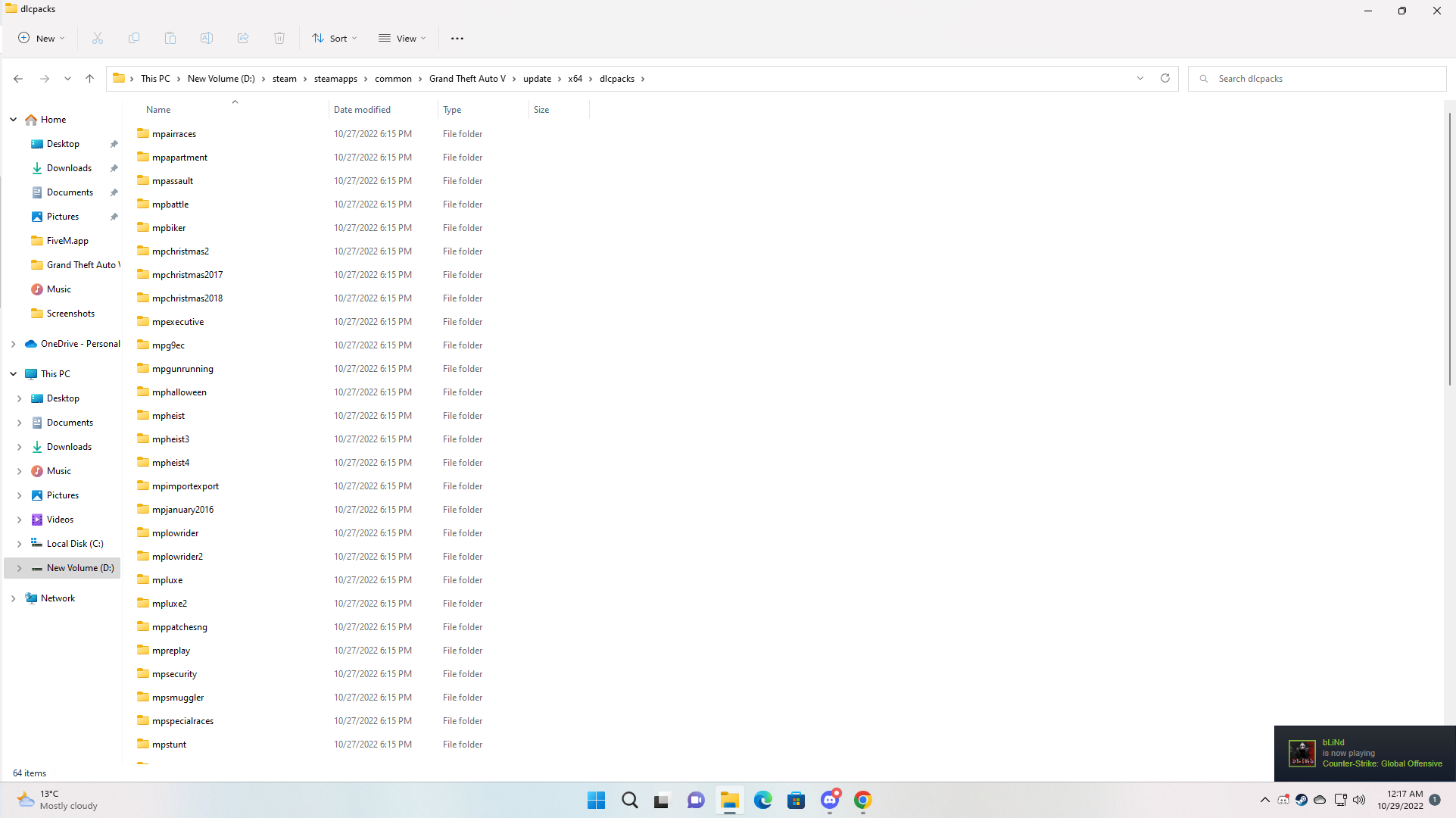Sort by the Type column header
The width and height of the screenshot is (1456, 818).
click(452, 110)
